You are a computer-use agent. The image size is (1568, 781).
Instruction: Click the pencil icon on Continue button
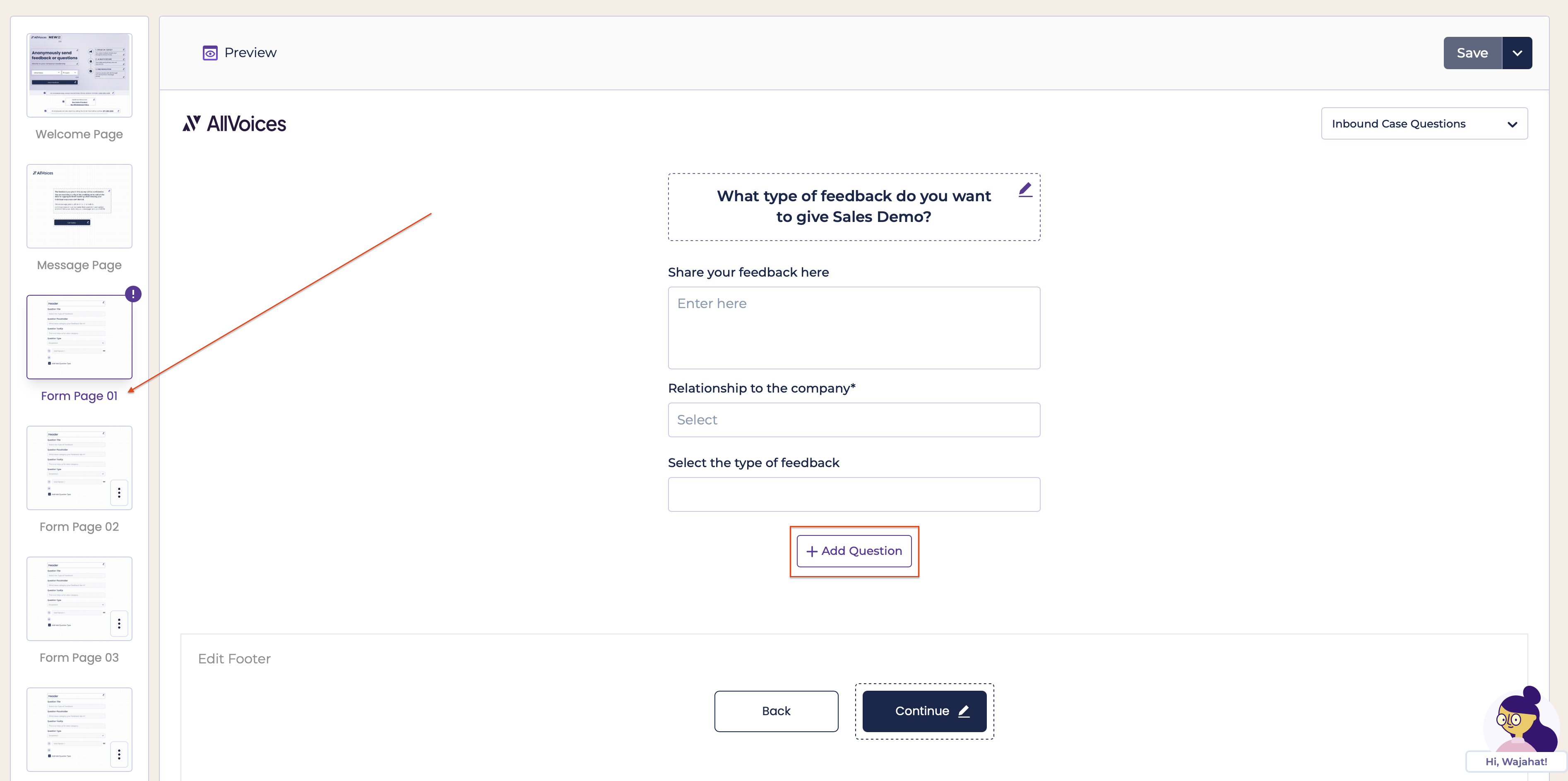pyautogui.click(x=964, y=711)
